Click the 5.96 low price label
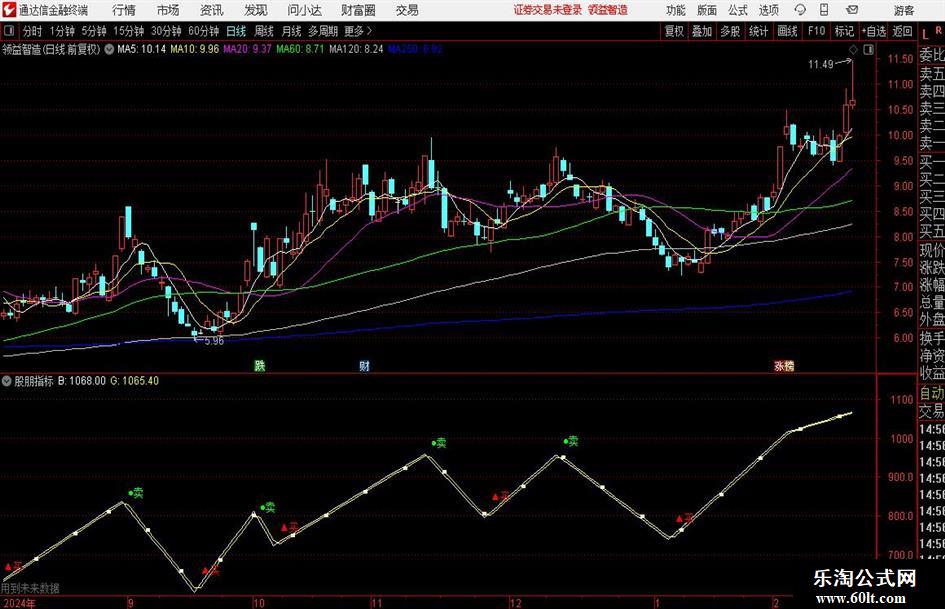 coord(214,341)
